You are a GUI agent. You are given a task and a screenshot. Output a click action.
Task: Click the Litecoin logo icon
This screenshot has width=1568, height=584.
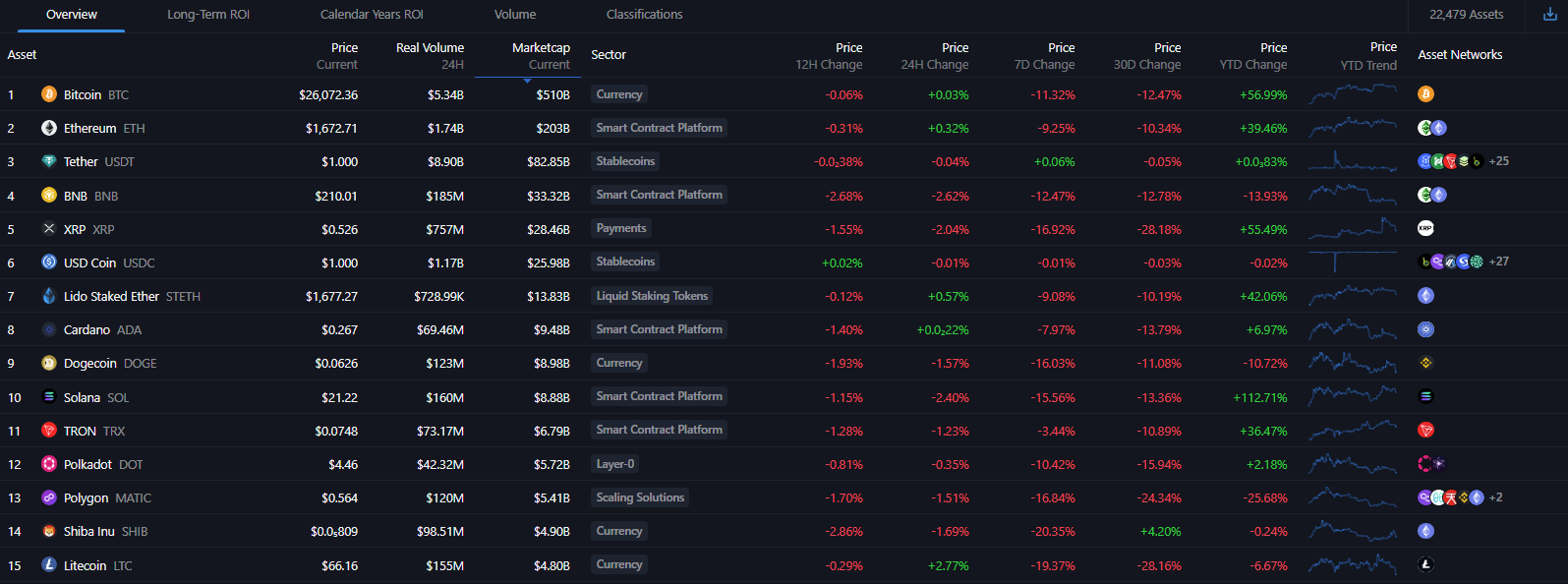point(49,565)
